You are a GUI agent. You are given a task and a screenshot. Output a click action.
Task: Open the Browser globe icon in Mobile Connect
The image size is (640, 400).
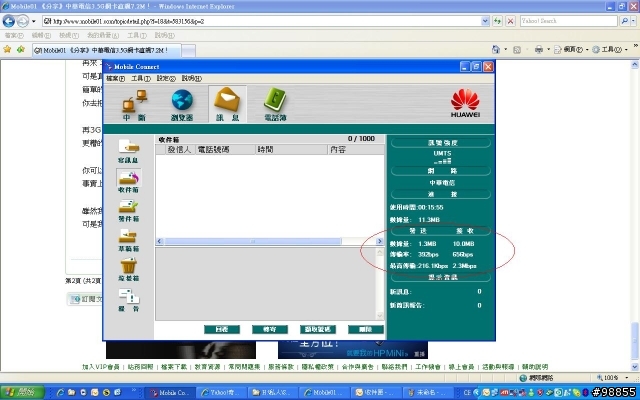(x=182, y=105)
